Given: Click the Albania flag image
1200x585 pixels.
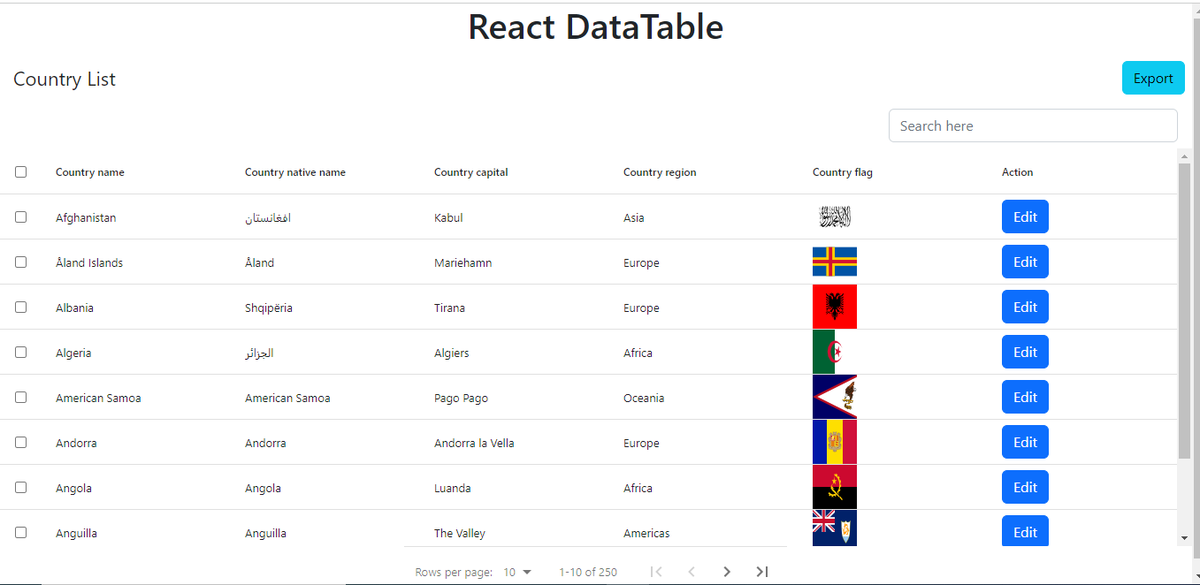Looking at the screenshot, I should pos(834,307).
